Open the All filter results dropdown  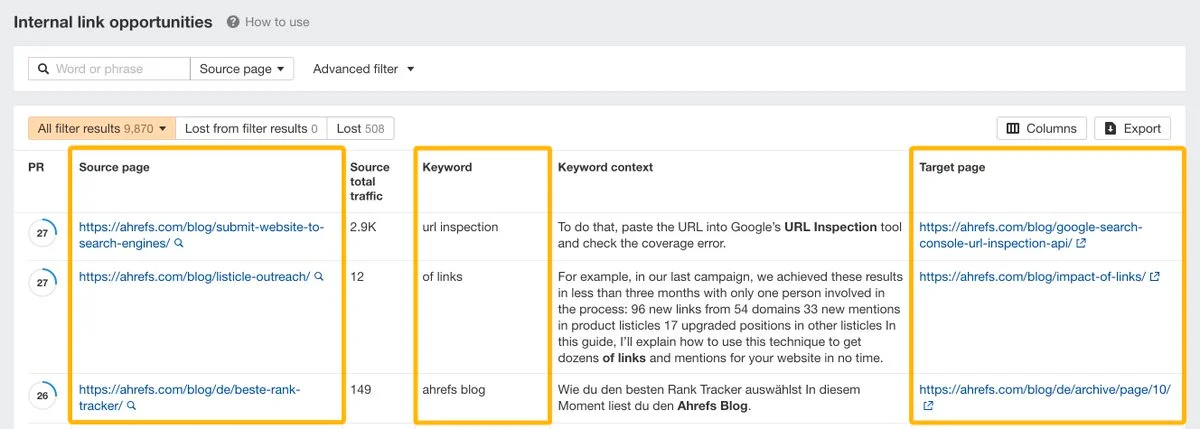[101, 128]
